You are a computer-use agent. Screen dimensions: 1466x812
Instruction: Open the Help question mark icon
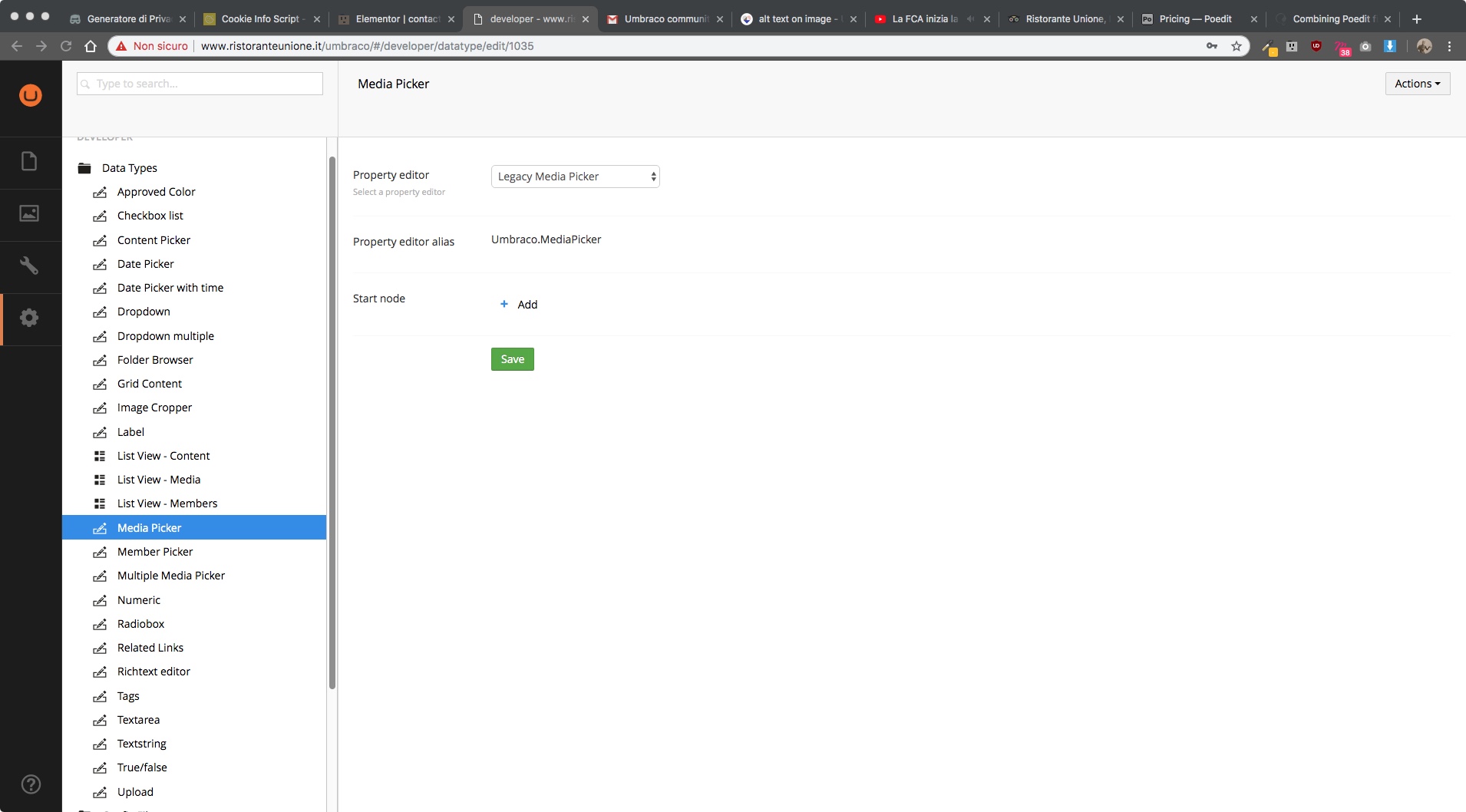[x=31, y=784]
